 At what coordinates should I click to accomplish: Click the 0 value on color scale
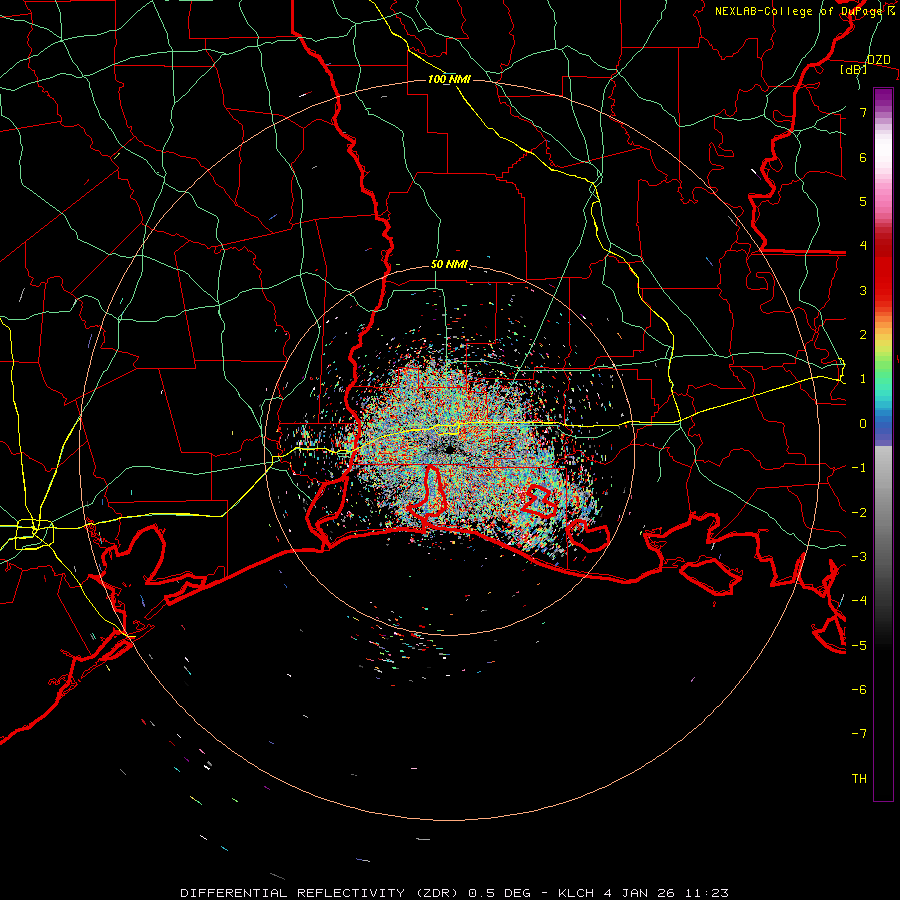click(x=863, y=424)
